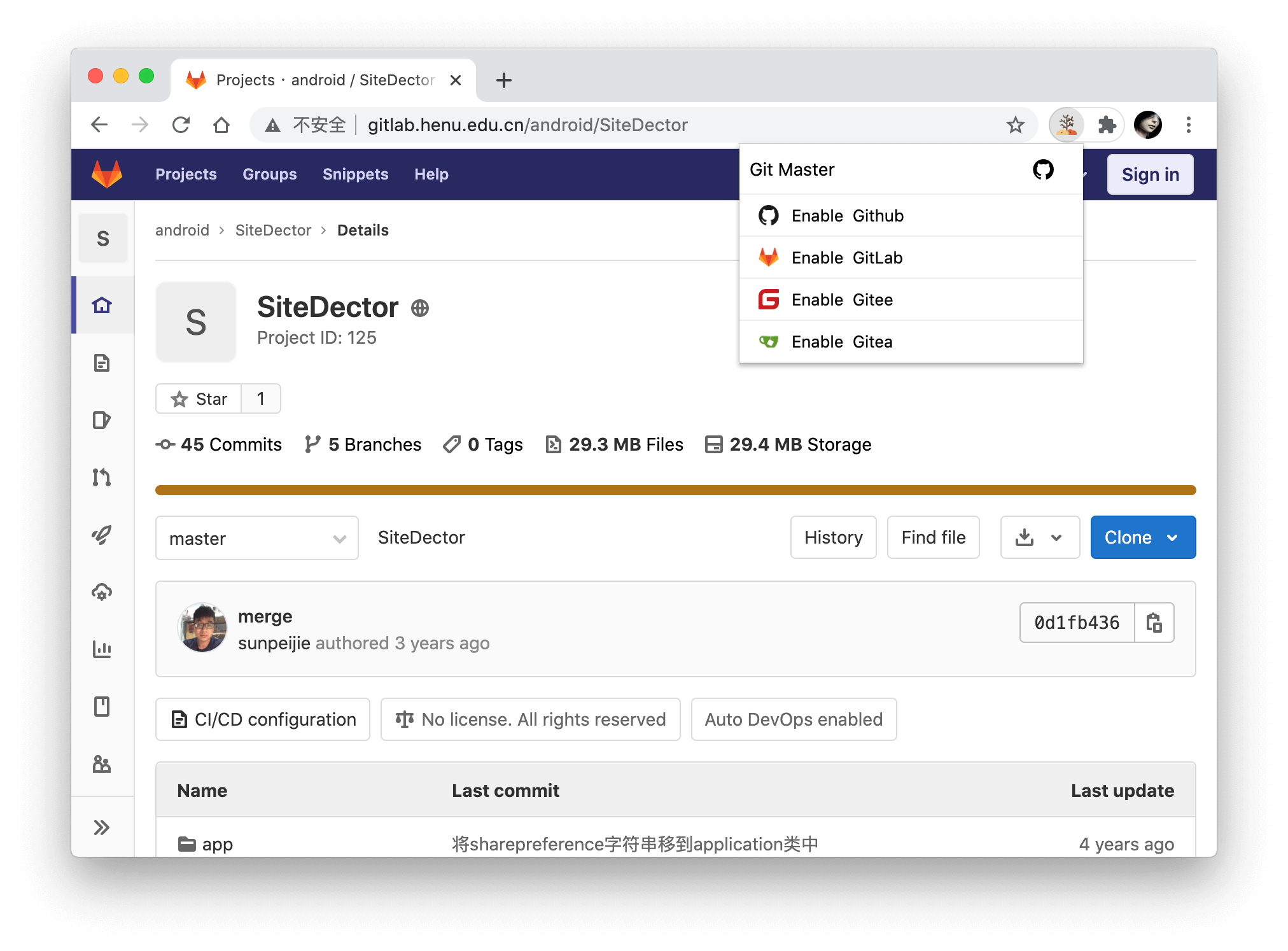Click the copy commit hash icon
The height and width of the screenshot is (951, 1288).
pyautogui.click(x=1154, y=622)
